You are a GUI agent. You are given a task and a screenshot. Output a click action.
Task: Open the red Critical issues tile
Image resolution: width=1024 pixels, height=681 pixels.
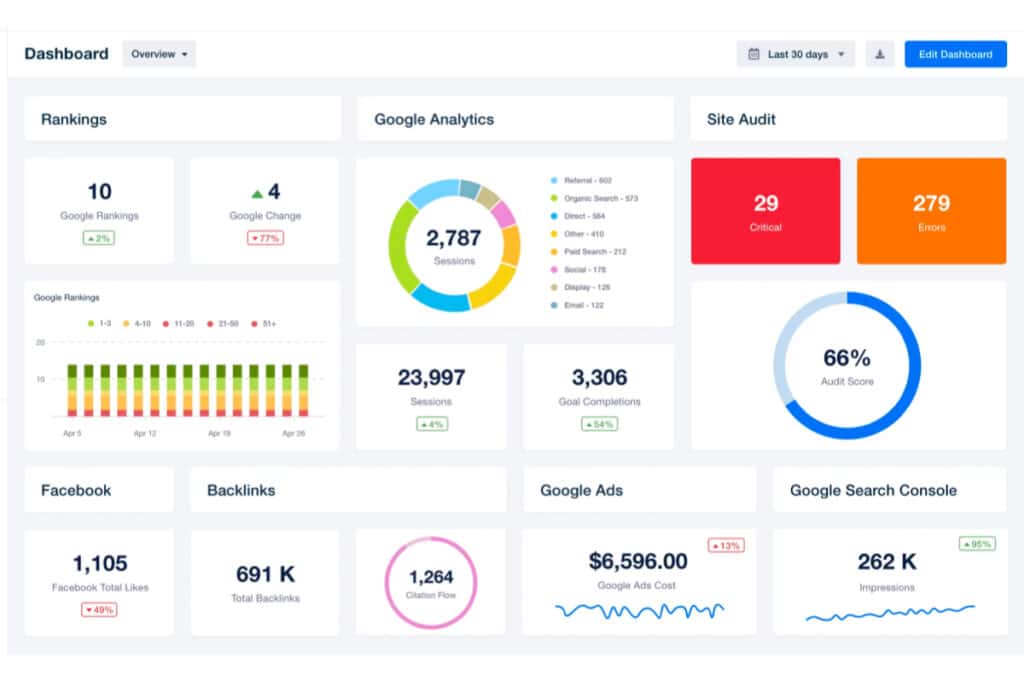(765, 211)
